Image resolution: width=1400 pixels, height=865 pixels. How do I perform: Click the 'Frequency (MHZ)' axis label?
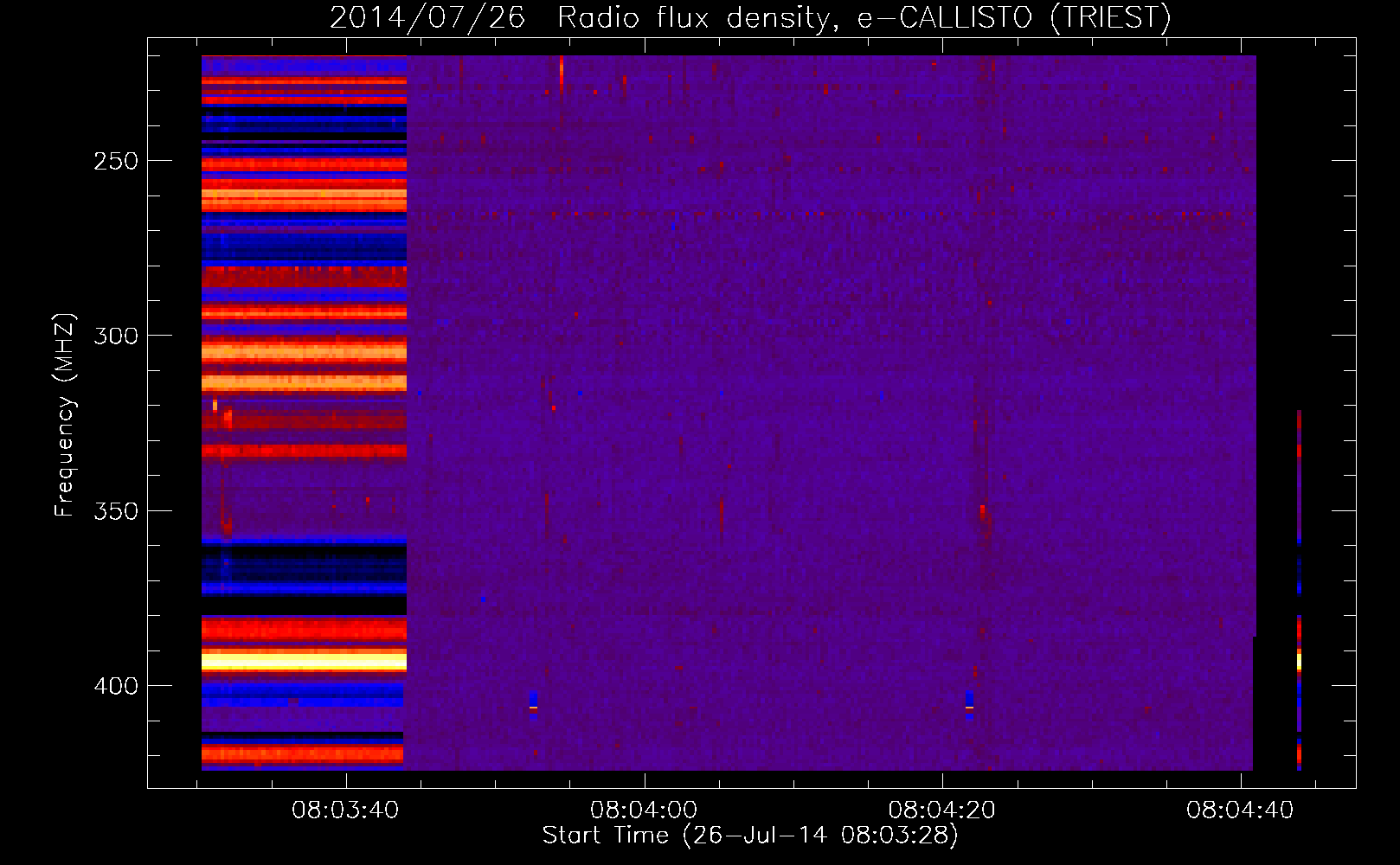(65, 415)
